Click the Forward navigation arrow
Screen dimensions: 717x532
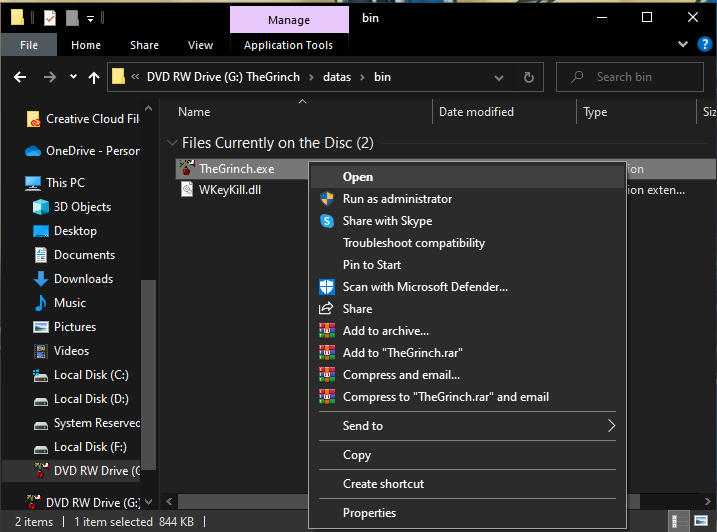[x=49, y=77]
